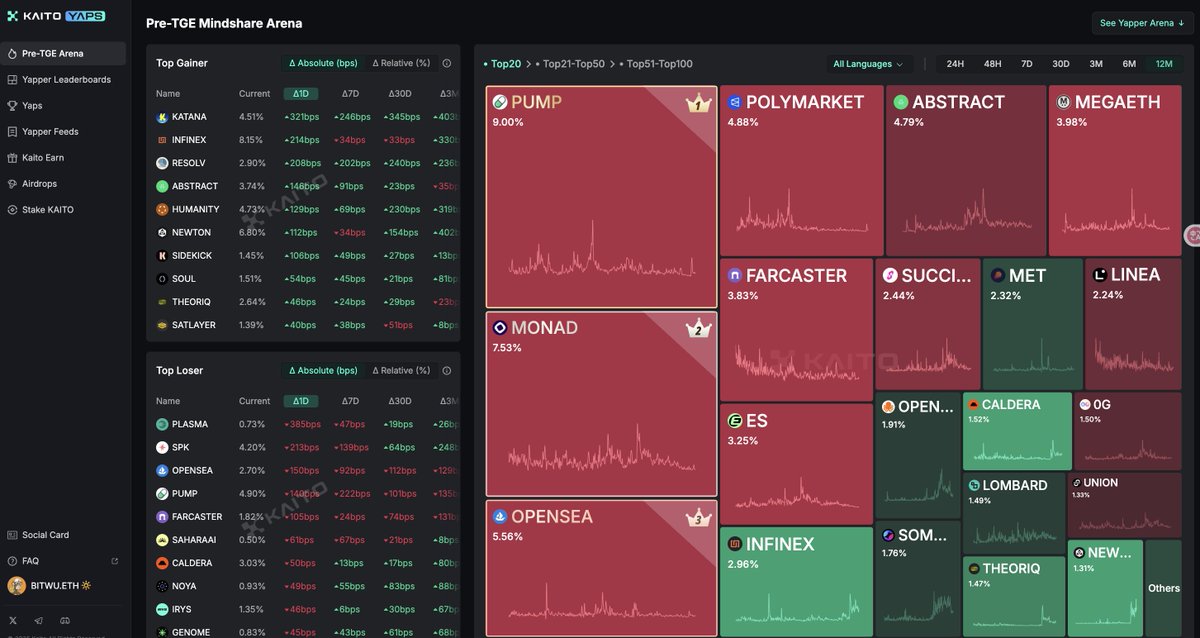This screenshot has height=638, width=1200.
Task: Open the Others tile in the treemap
Action: 1164,588
